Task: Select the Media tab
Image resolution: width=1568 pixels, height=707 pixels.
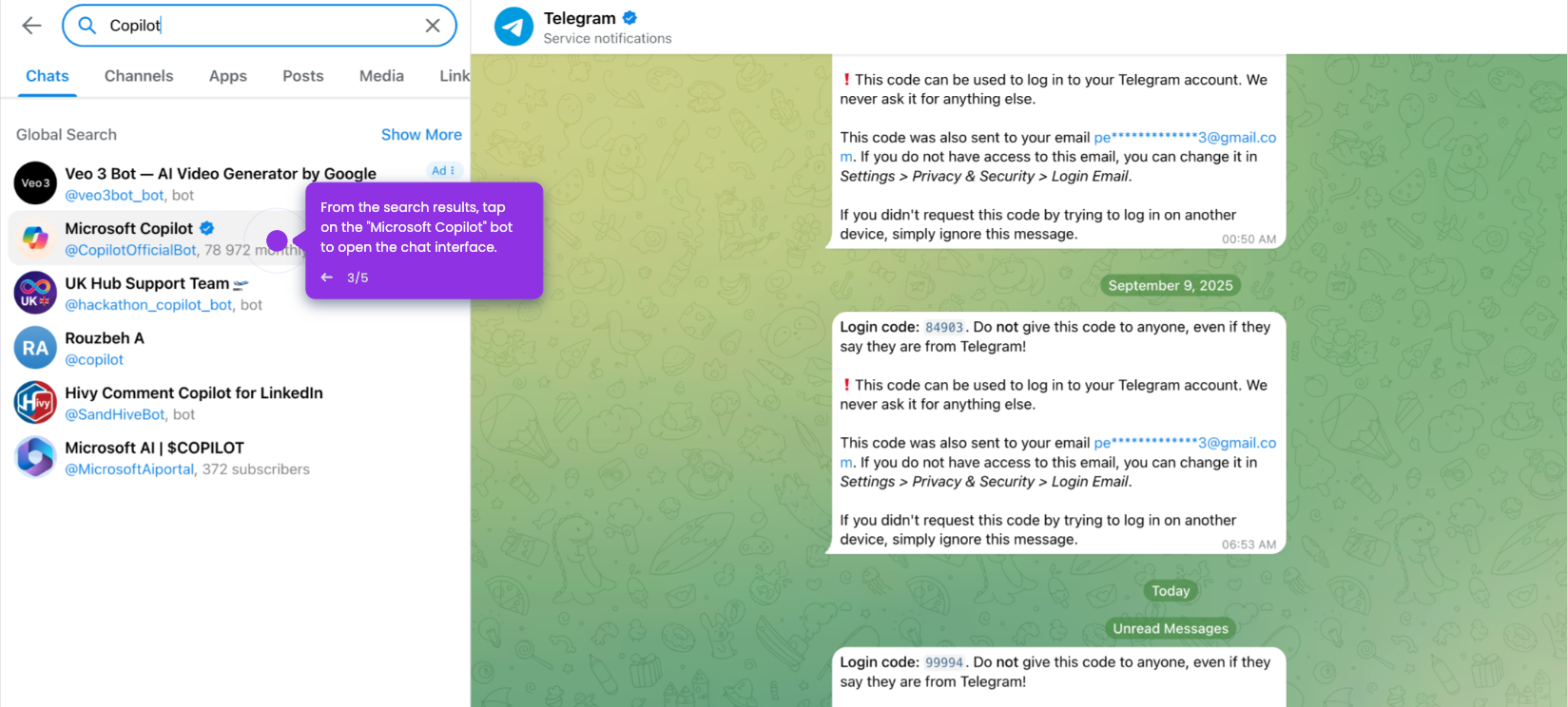Action: [381, 76]
